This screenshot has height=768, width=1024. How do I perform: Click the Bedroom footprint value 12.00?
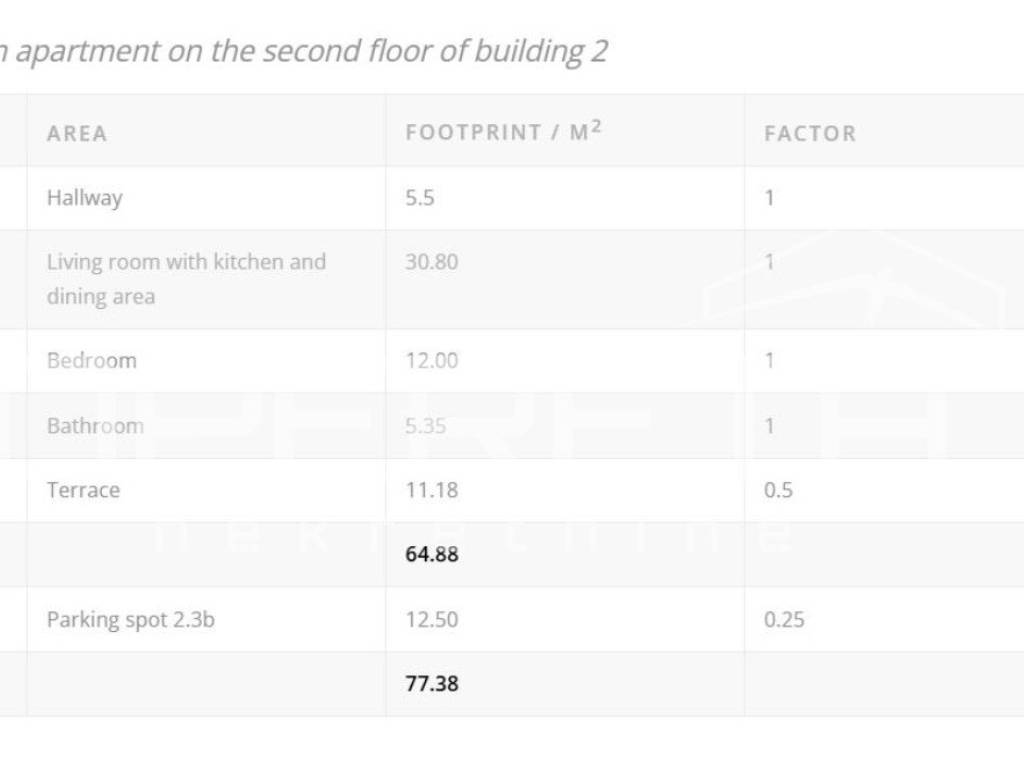pos(432,361)
